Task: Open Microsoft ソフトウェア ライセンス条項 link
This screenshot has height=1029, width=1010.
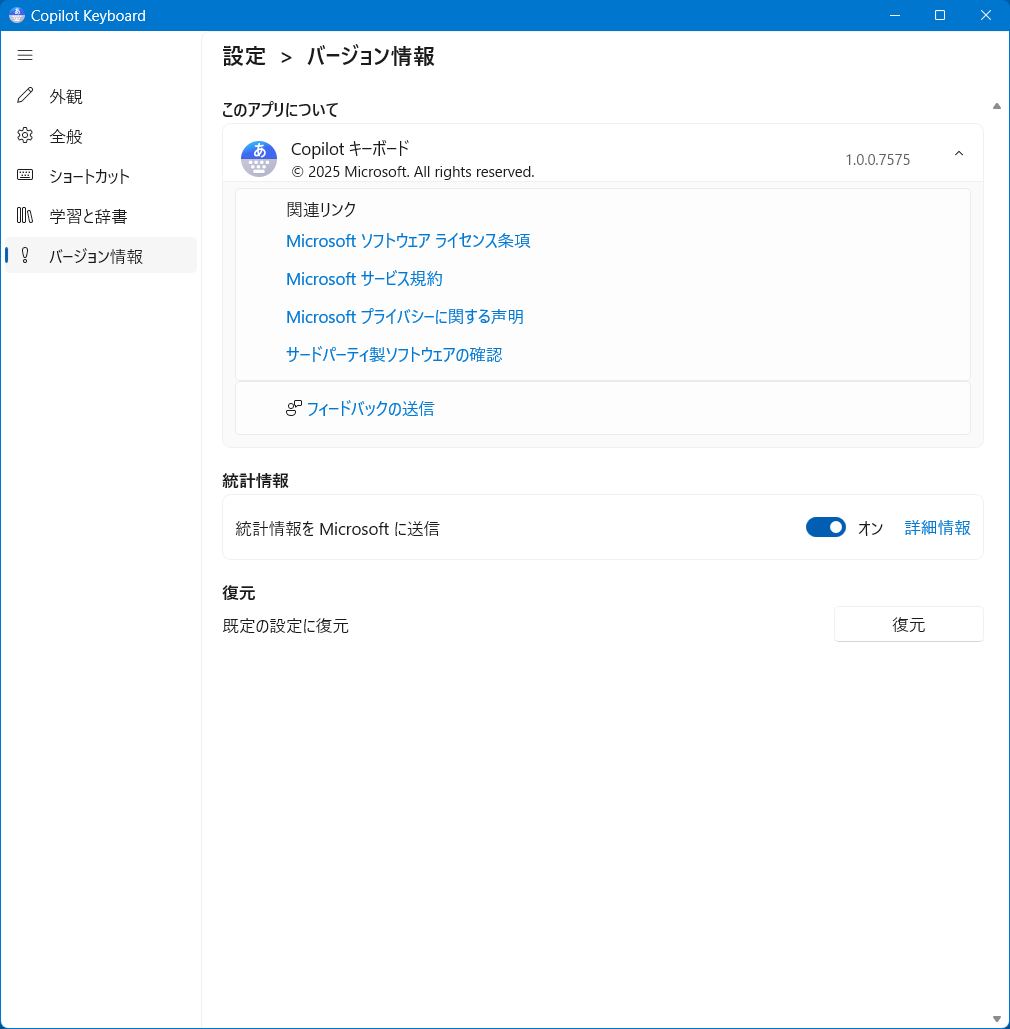Action: point(408,241)
